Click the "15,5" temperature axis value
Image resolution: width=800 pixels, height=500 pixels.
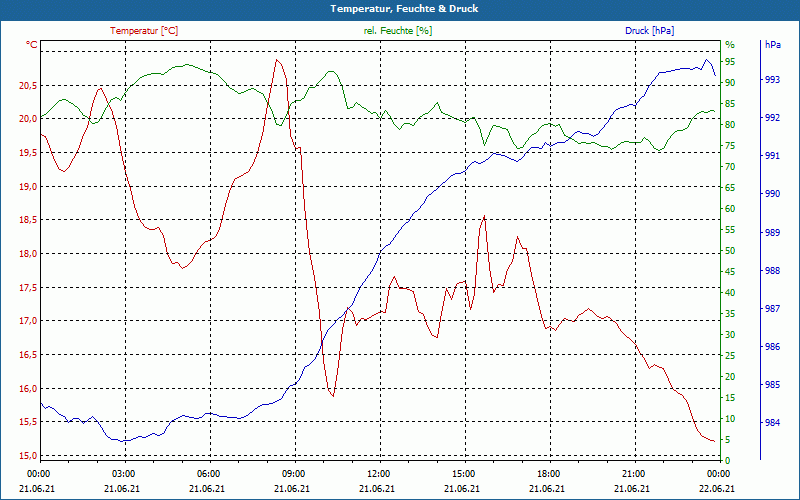[x=28, y=422]
